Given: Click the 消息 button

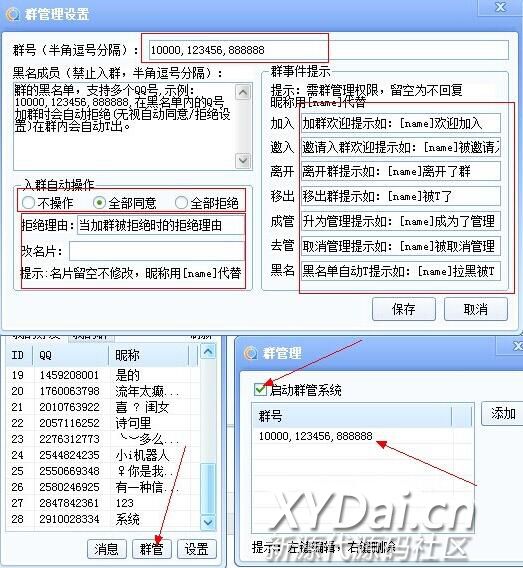Looking at the screenshot, I should [106, 549].
